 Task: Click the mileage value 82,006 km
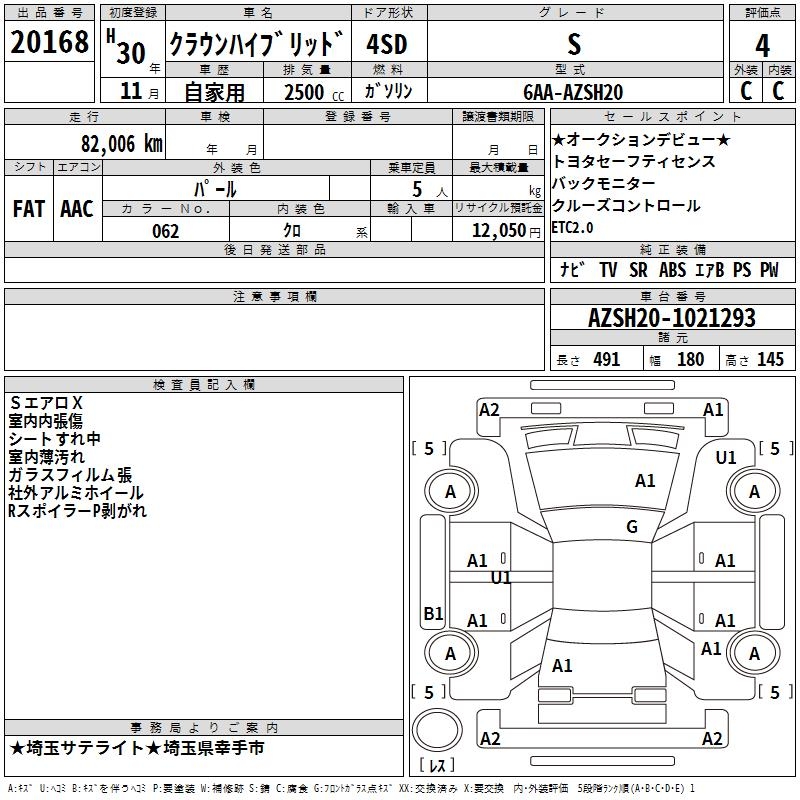(122, 144)
